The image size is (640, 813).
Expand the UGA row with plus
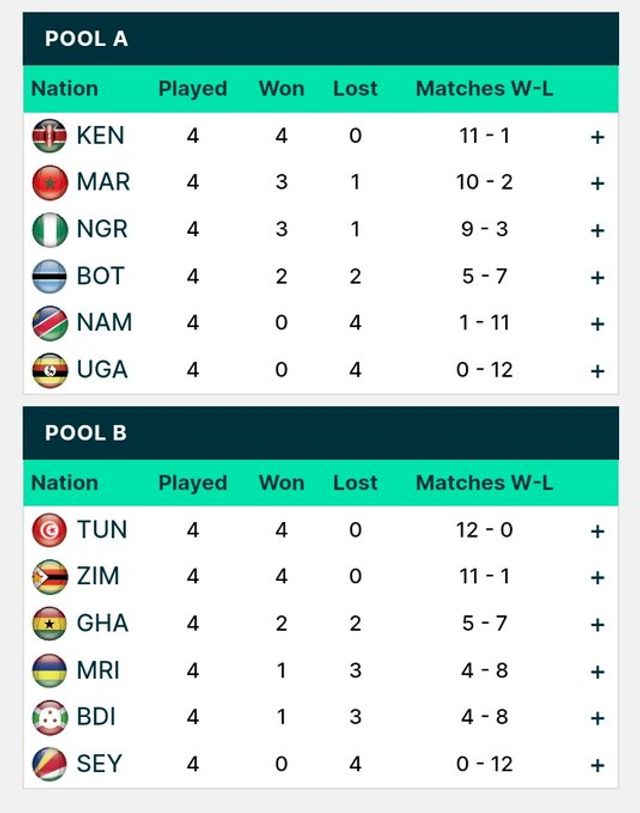coord(597,371)
